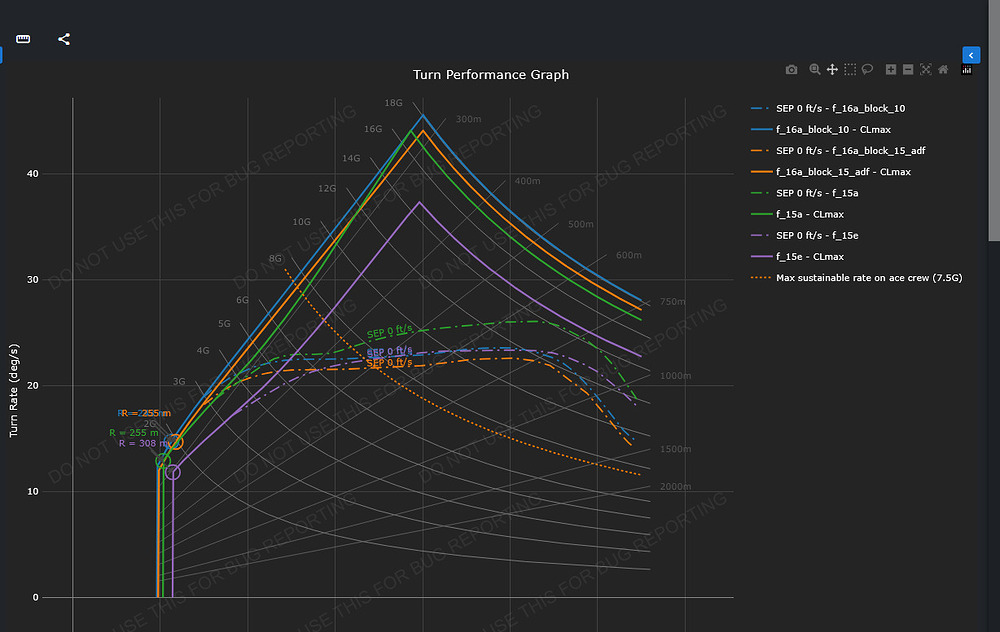Reset axes with the home icon
The image size is (1000, 632).
pos(943,70)
